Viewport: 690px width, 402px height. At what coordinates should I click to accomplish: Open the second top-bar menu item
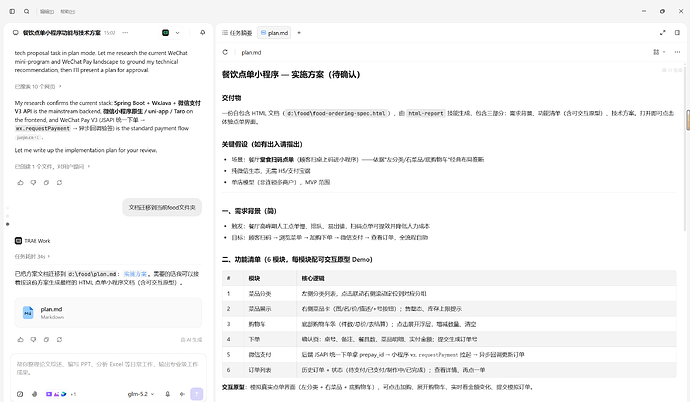[x=68, y=11]
